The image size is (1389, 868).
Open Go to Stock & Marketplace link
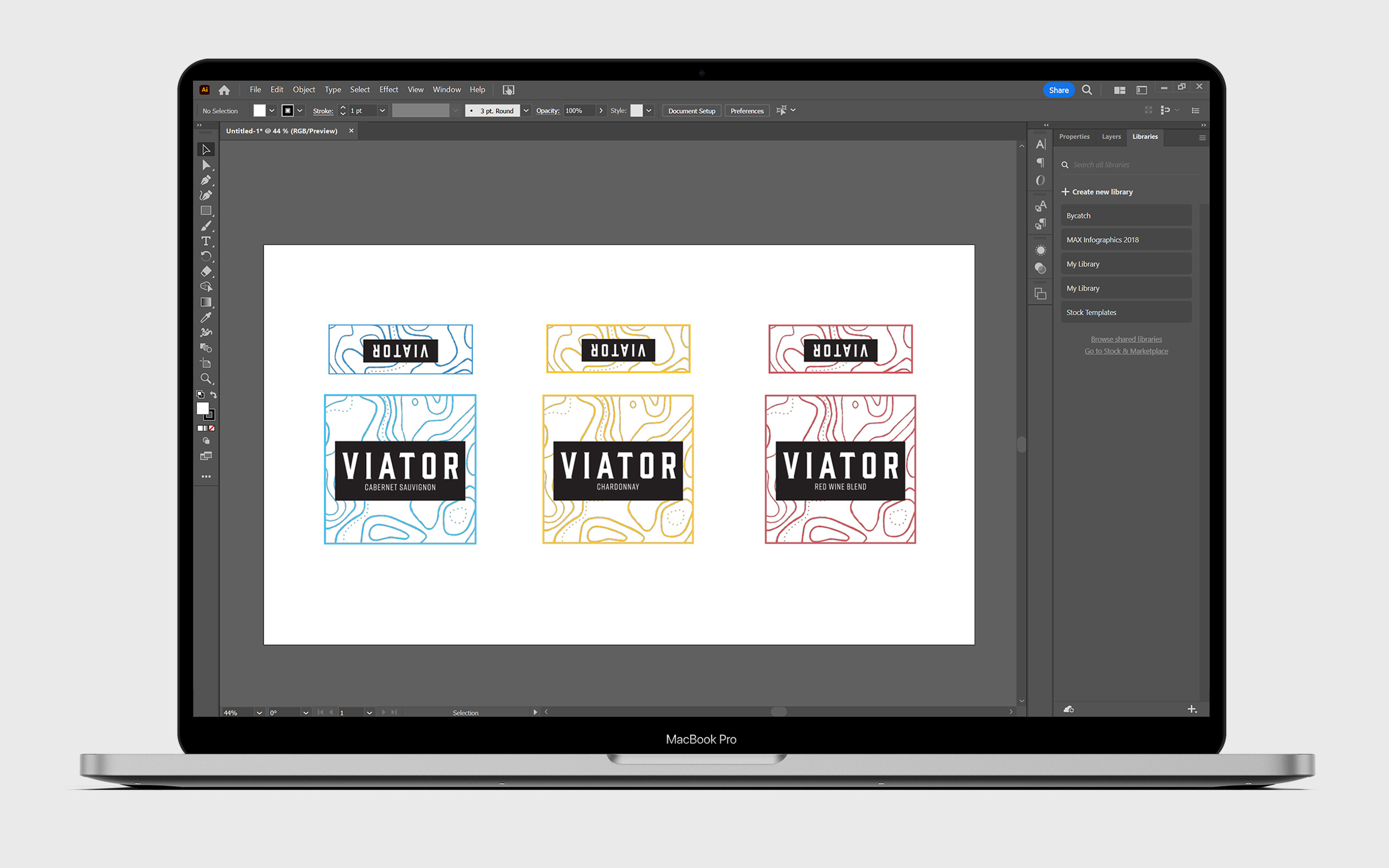click(x=1126, y=352)
